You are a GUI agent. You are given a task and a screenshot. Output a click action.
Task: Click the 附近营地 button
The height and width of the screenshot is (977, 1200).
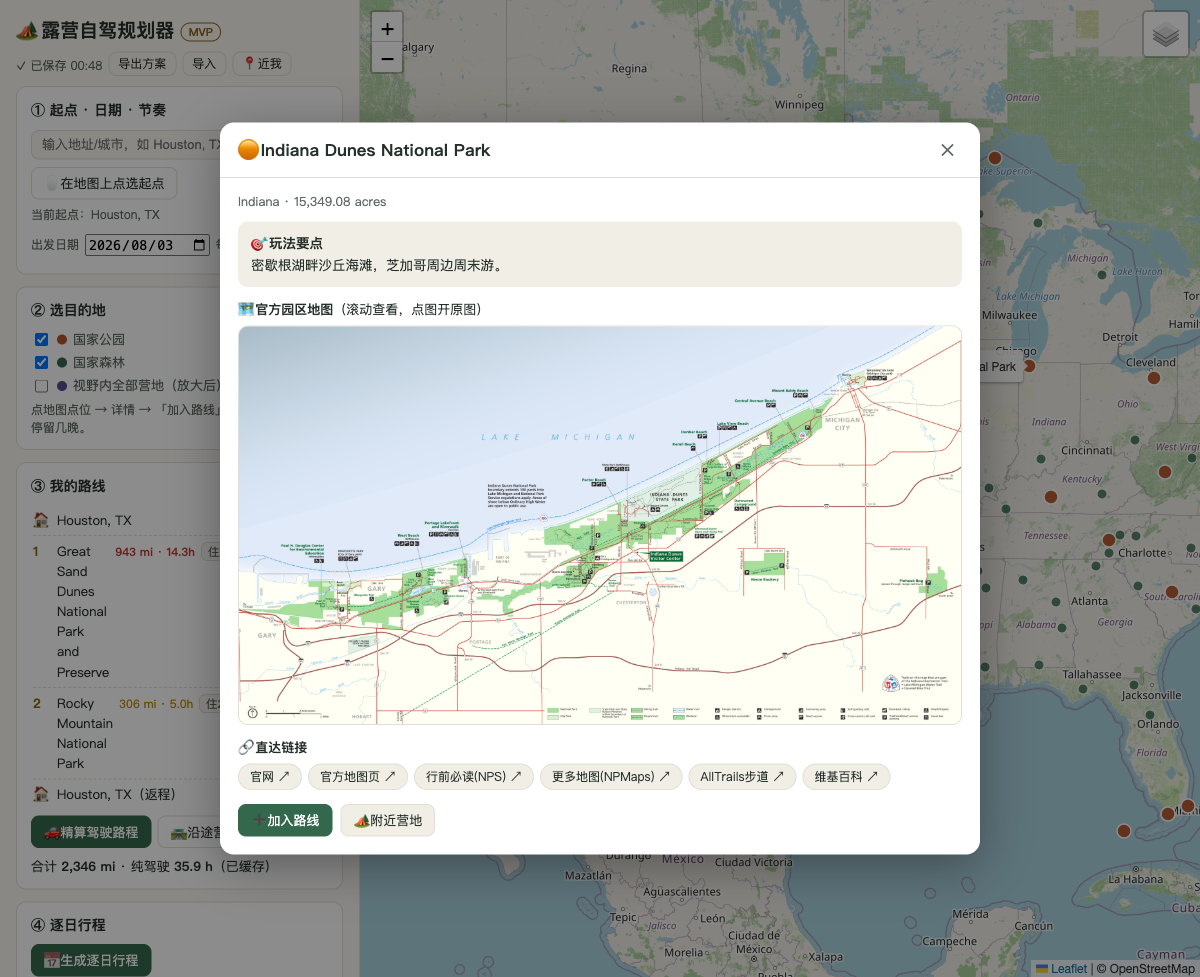point(388,820)
